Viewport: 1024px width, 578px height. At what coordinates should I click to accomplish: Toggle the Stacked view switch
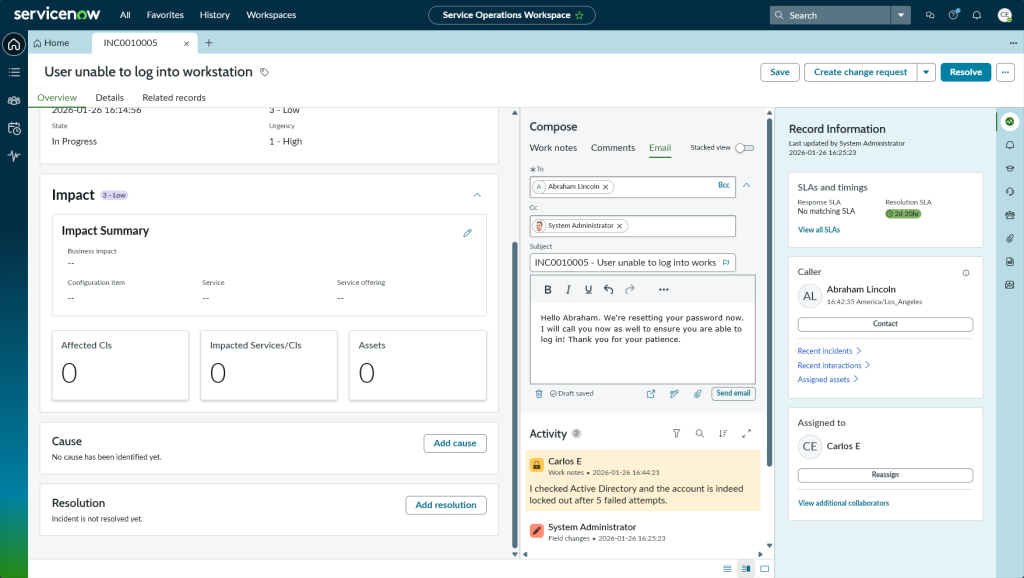pos(744,148)
